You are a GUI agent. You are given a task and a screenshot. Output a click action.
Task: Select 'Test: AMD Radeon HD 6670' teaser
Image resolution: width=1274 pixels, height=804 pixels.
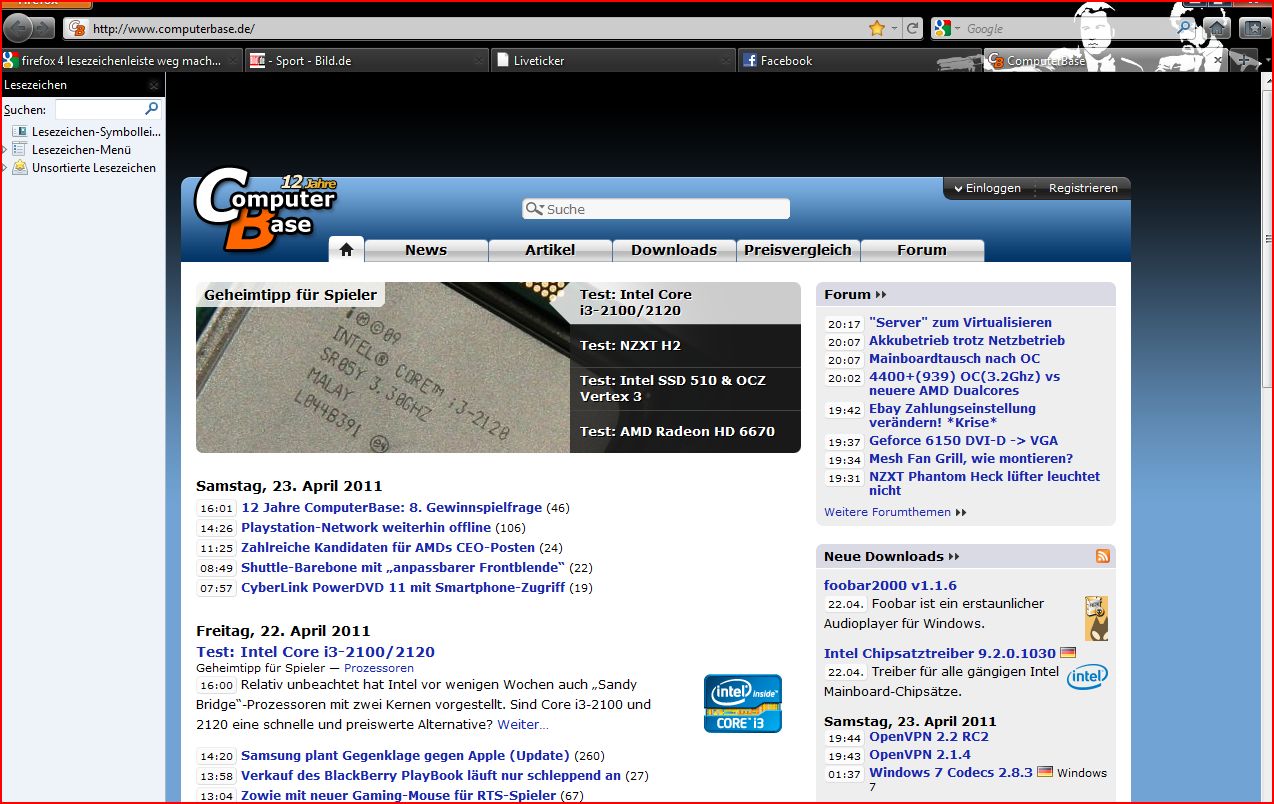pyautogui.click(x=686, y=432)
